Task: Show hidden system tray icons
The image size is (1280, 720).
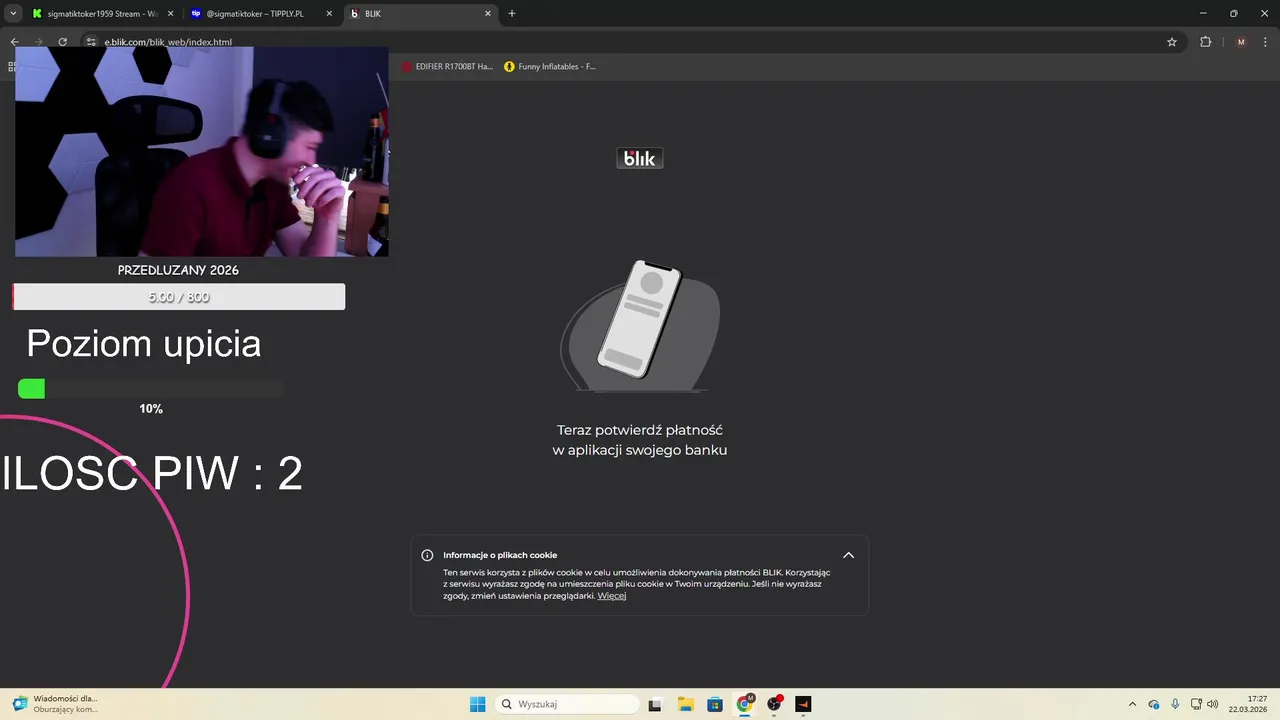Action: pyautogui.click(x=1132, y=704)
